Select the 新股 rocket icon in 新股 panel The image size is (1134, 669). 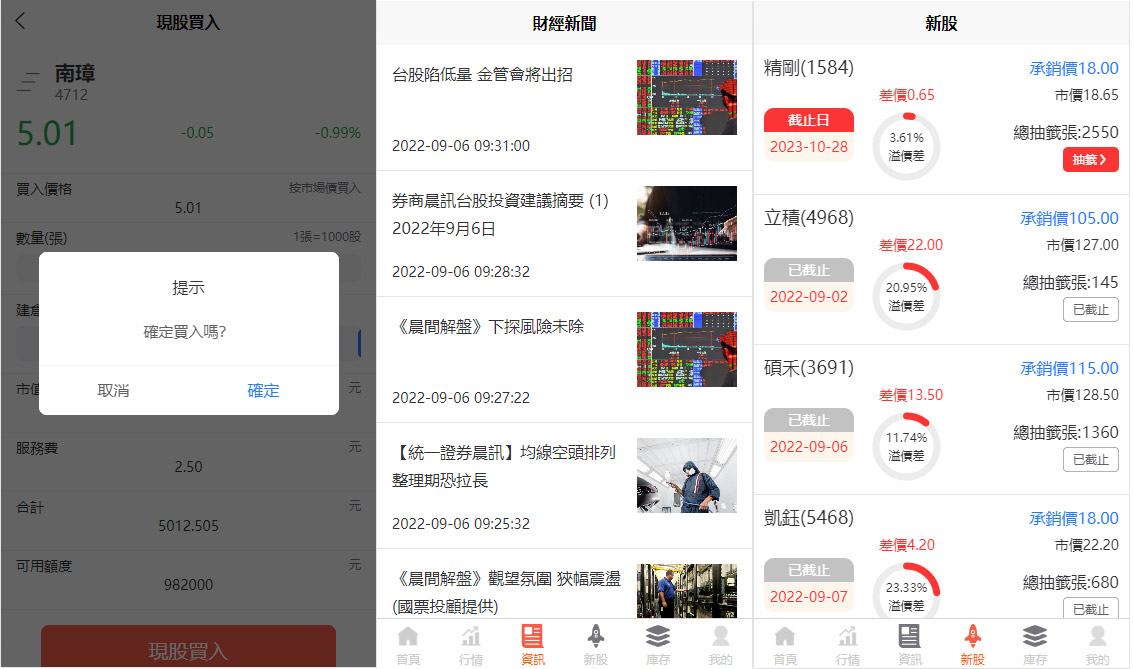[972, 645]
